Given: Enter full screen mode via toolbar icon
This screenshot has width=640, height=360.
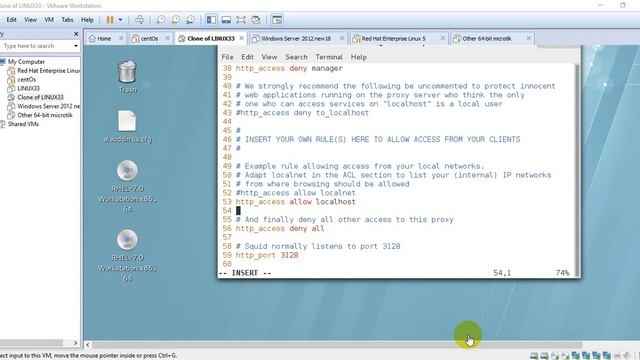Looking at the screenshot, I should [x=241, y=20].
